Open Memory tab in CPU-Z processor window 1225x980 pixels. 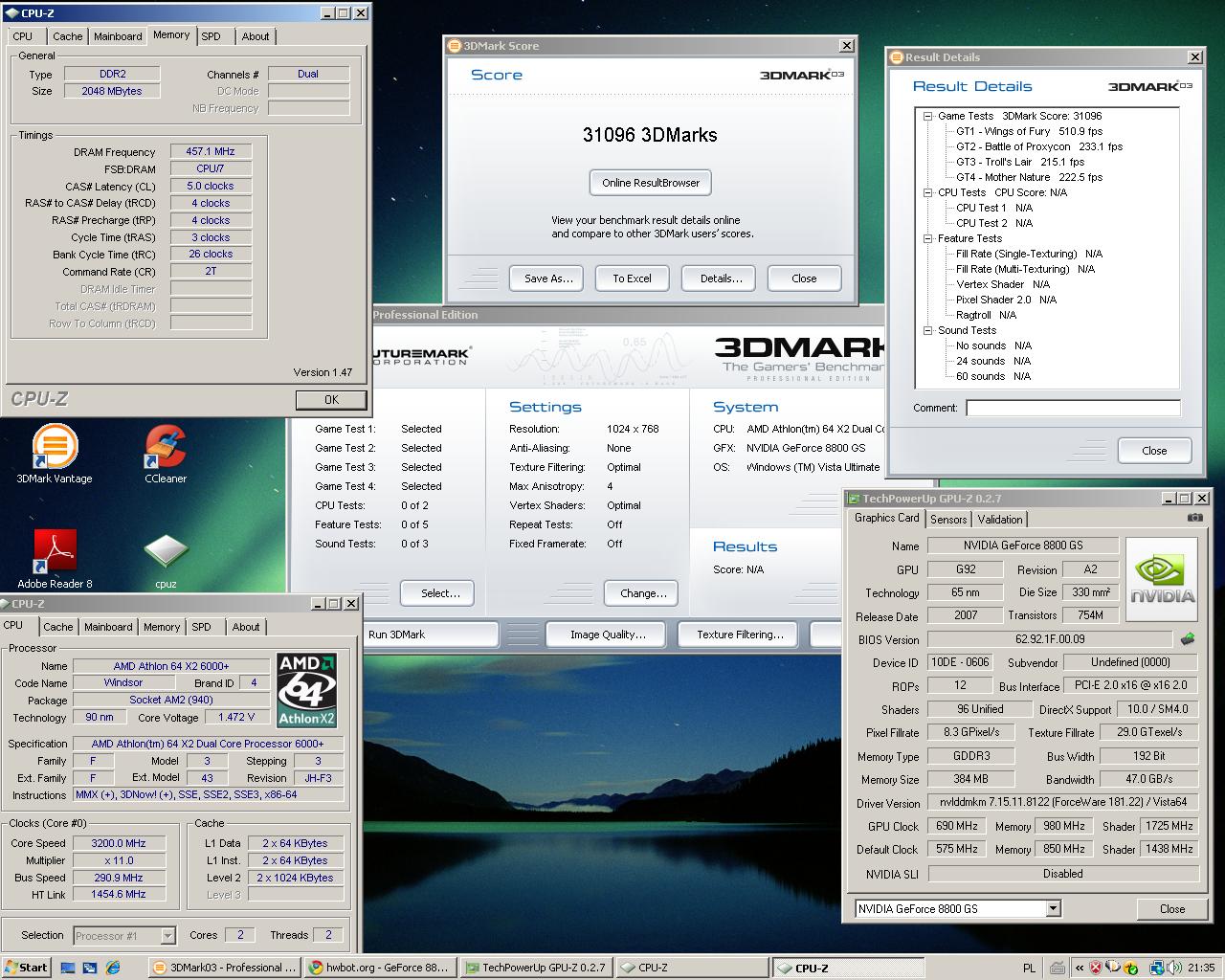click(162, 627)
